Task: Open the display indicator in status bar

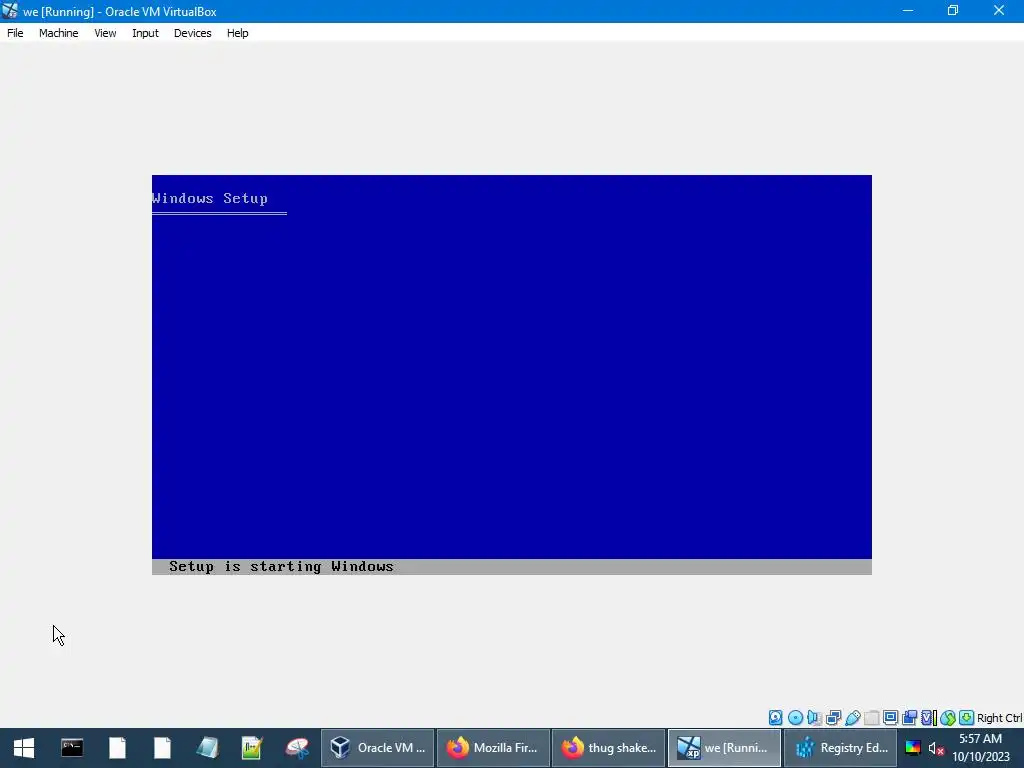Action: pos(890,718)
